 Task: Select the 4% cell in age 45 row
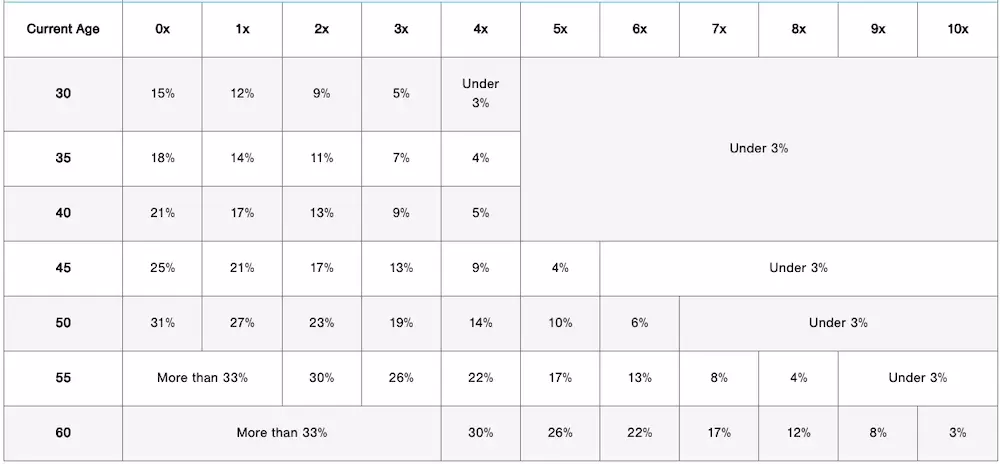pyautogui.click(x=560, y=268)
